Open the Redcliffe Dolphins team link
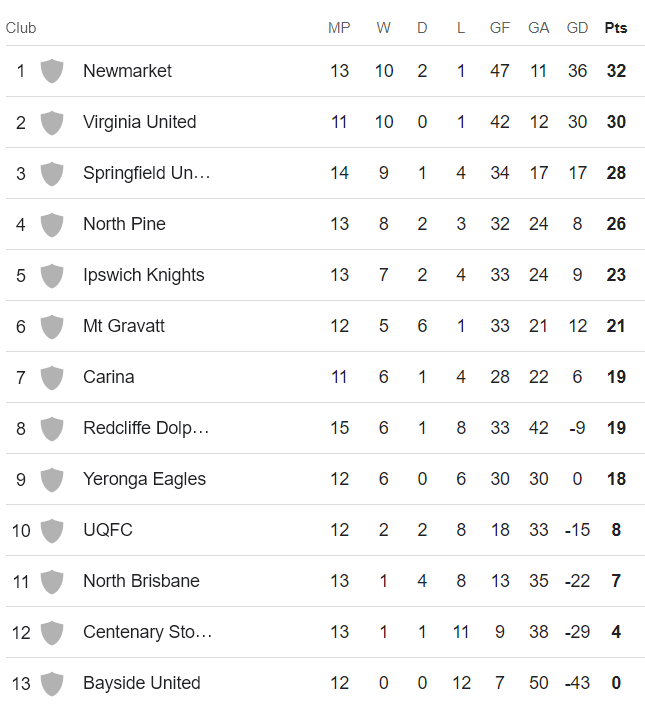The height and width of the screenshot is (714, 645). [x=146, y=428]
